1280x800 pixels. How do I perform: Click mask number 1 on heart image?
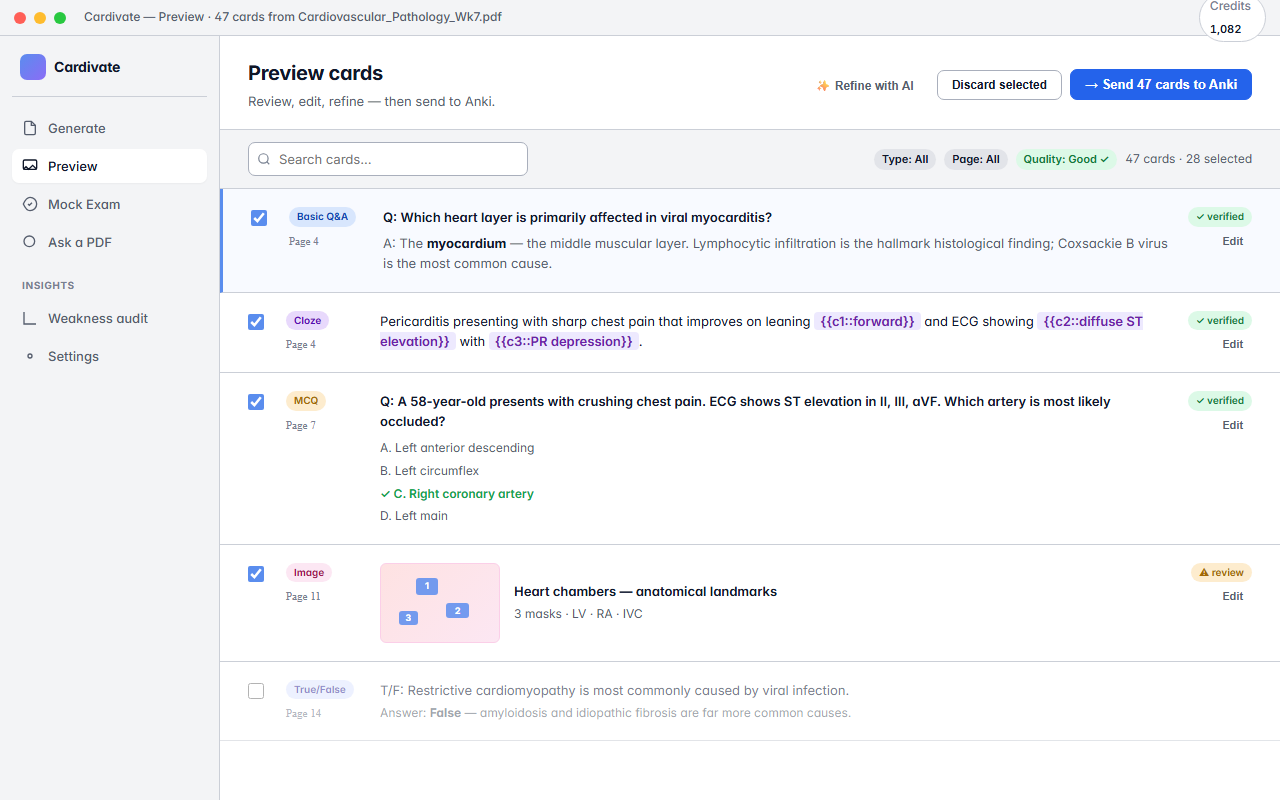tap(427, 586)
